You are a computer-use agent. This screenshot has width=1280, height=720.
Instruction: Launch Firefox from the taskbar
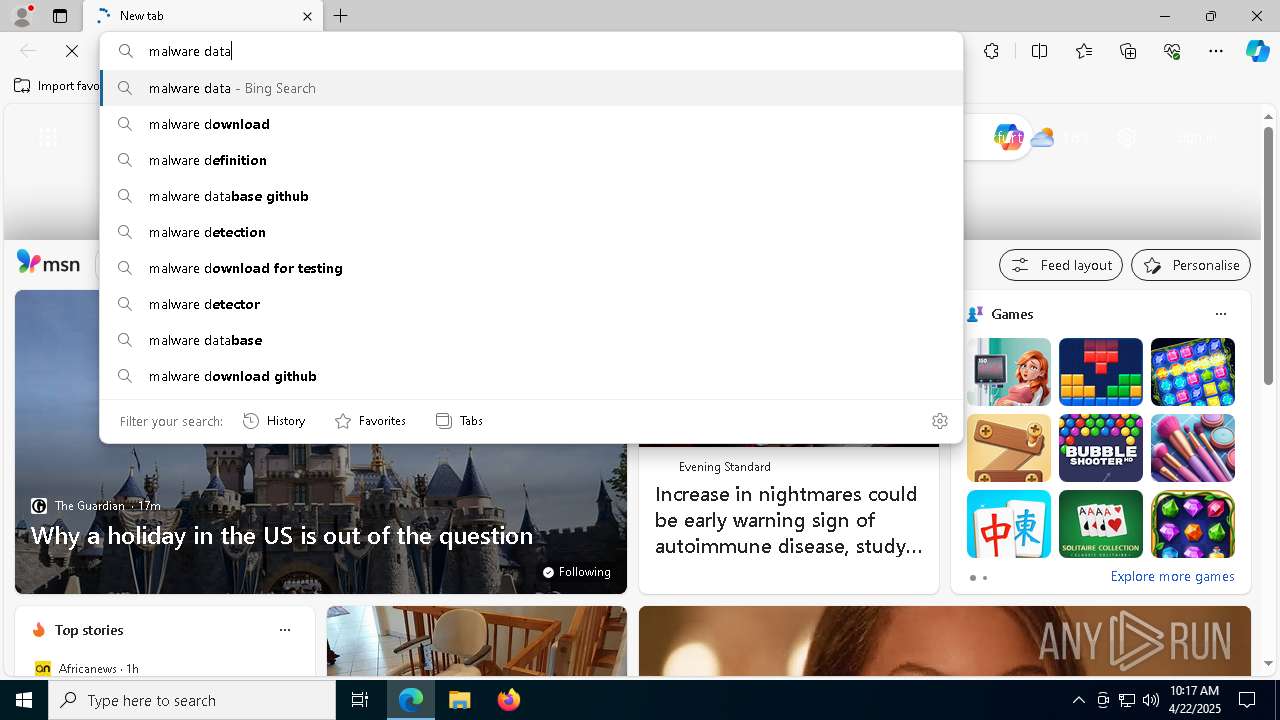tap(509, 700)
